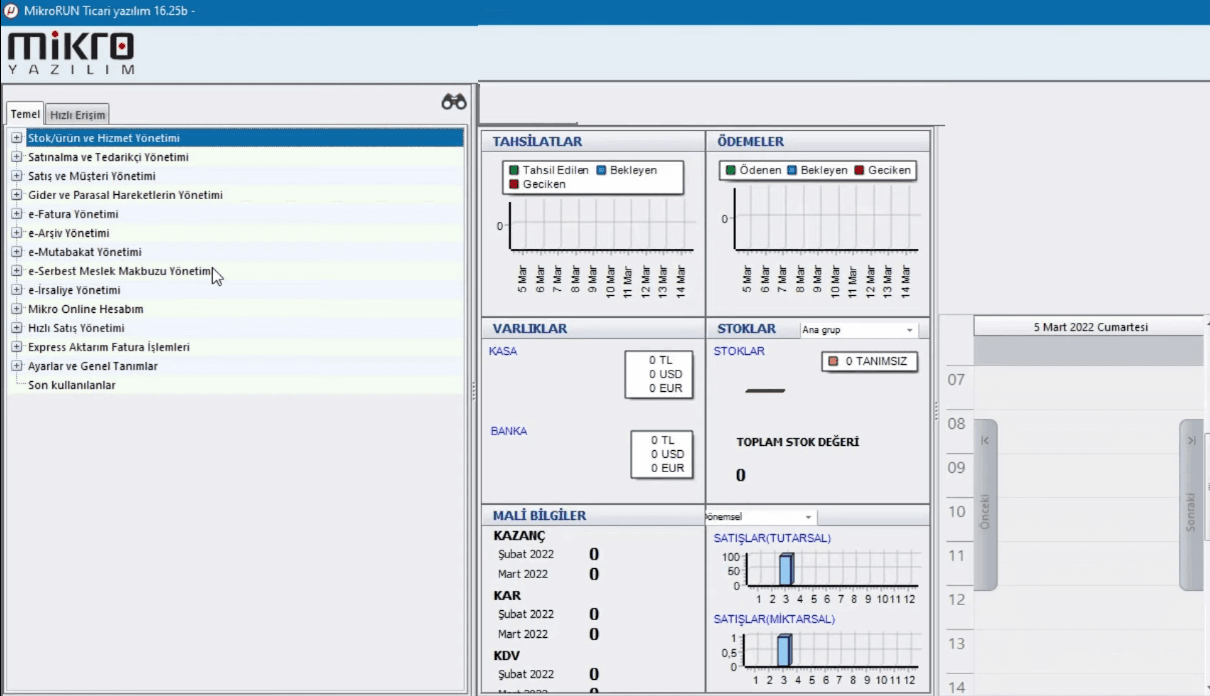This screenshot has width=1210, height=696.
Task: Click red Geciken swatch in Ödemeler legend
Action: point(860,170)
